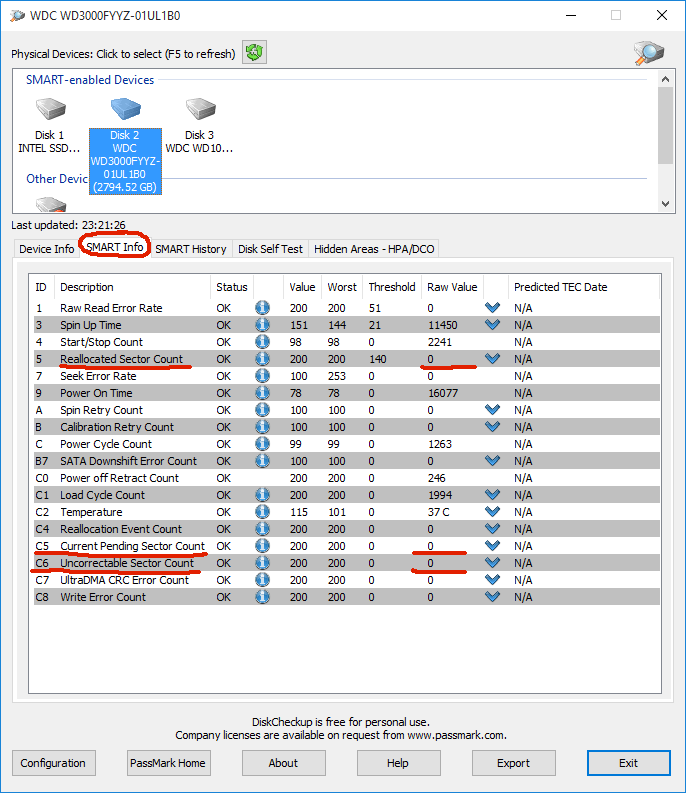This screenshot has height=793, width=686.
Task: Open Help
Action: (398, 763)
